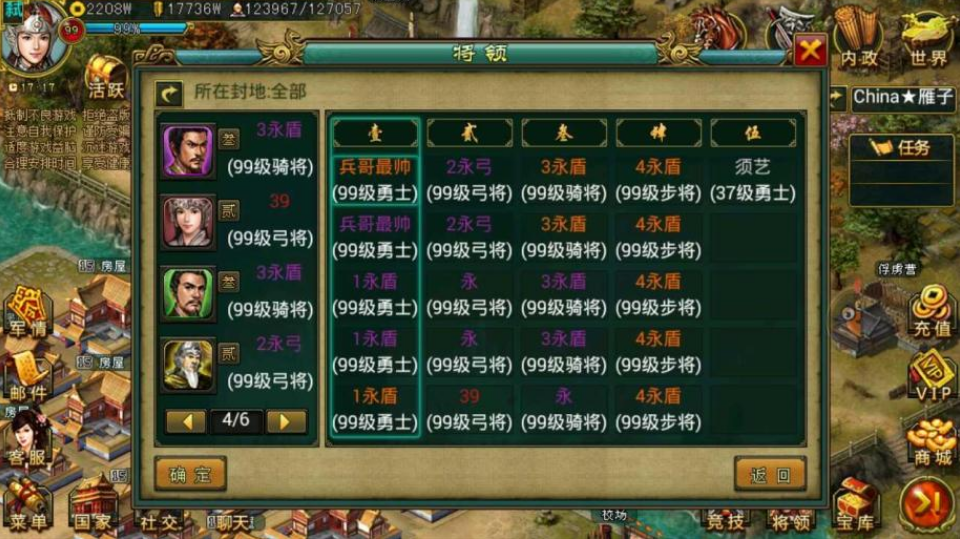Select the 壹 formation tab
The image size is (960, 539).
click(375, 133)
